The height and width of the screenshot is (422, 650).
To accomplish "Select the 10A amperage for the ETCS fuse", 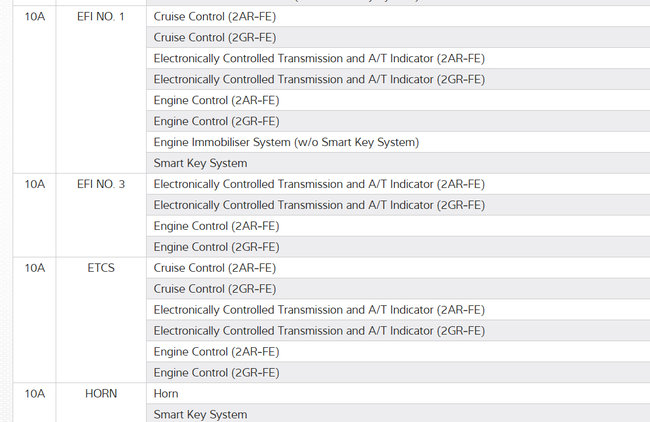I will [35, 268].
